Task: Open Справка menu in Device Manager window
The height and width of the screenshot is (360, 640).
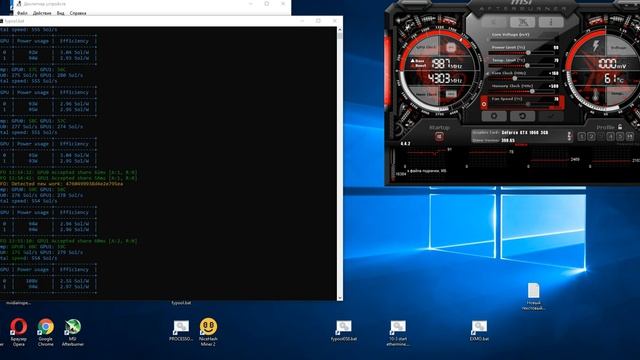Action: [x=78, y=13]
